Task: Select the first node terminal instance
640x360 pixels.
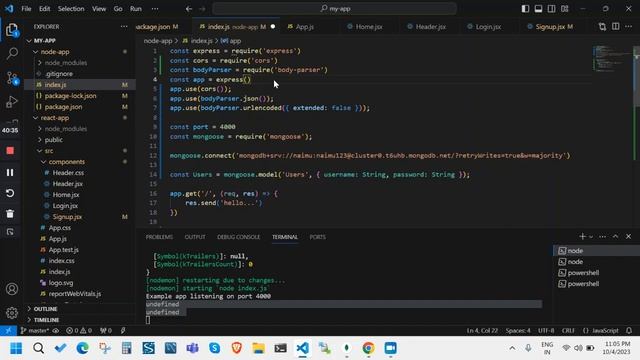Action: pyautogui.click(x=596, y=251)
